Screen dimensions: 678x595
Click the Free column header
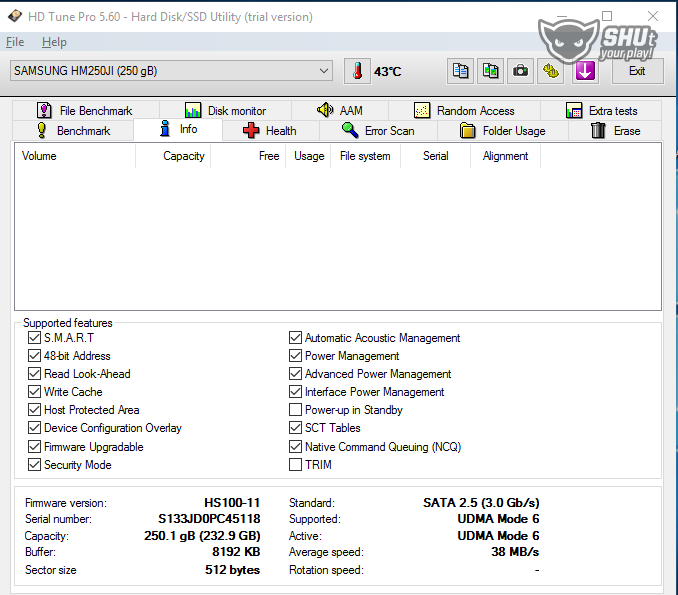pos(248,156)
